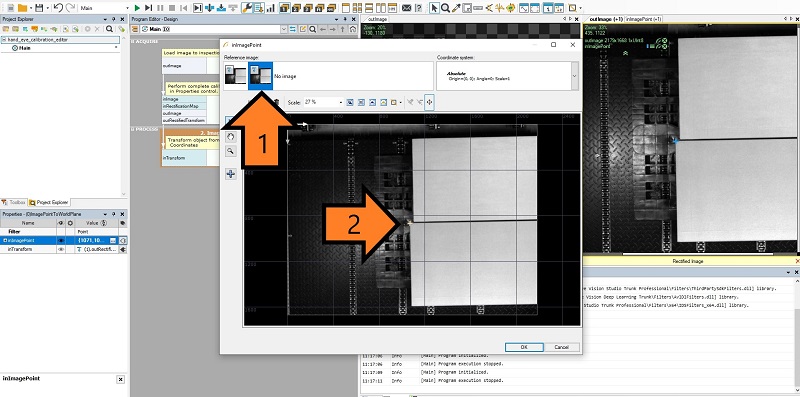Click the color picker eyedropper in the top toolbar
The image size is (800, 397).
pos(457,8)
